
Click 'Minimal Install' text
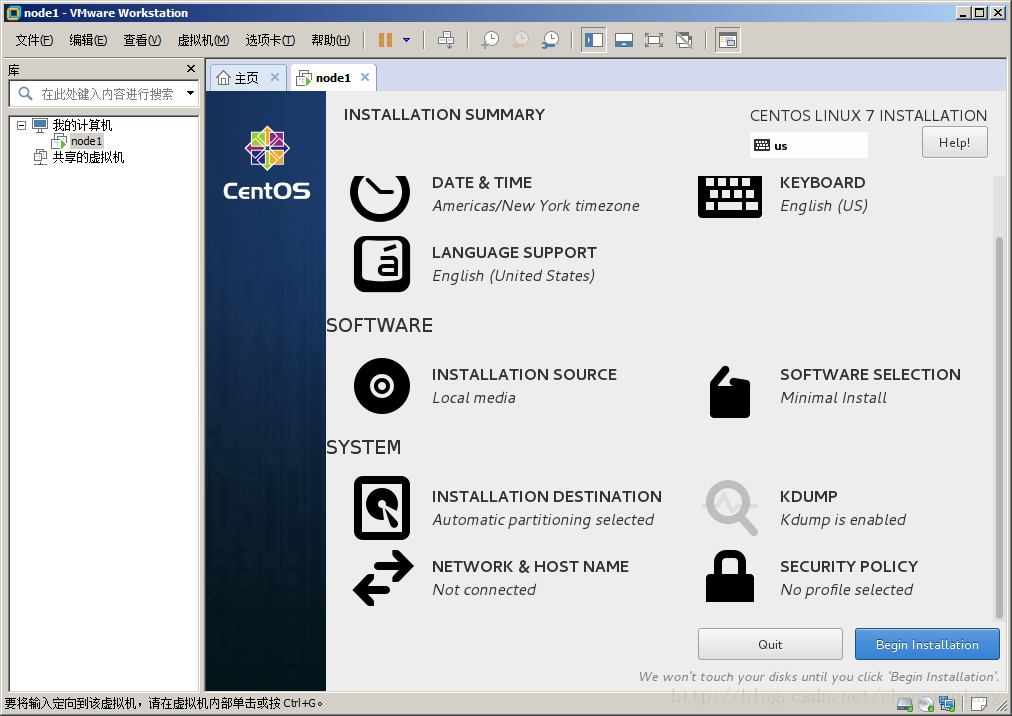[x=833, y=398]
